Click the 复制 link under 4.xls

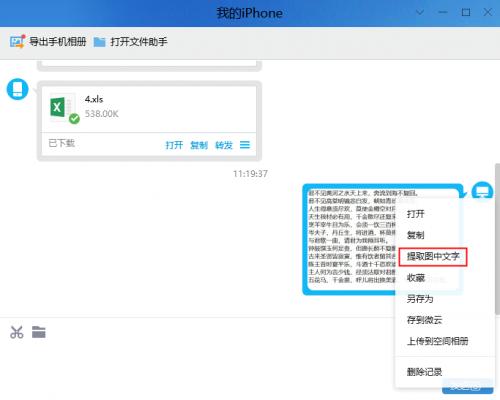[199, 145]
